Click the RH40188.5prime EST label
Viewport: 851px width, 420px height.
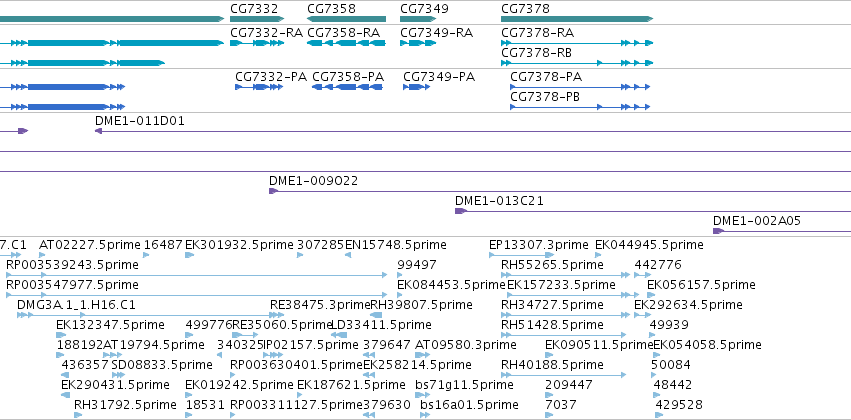click(x=552, y=365)
